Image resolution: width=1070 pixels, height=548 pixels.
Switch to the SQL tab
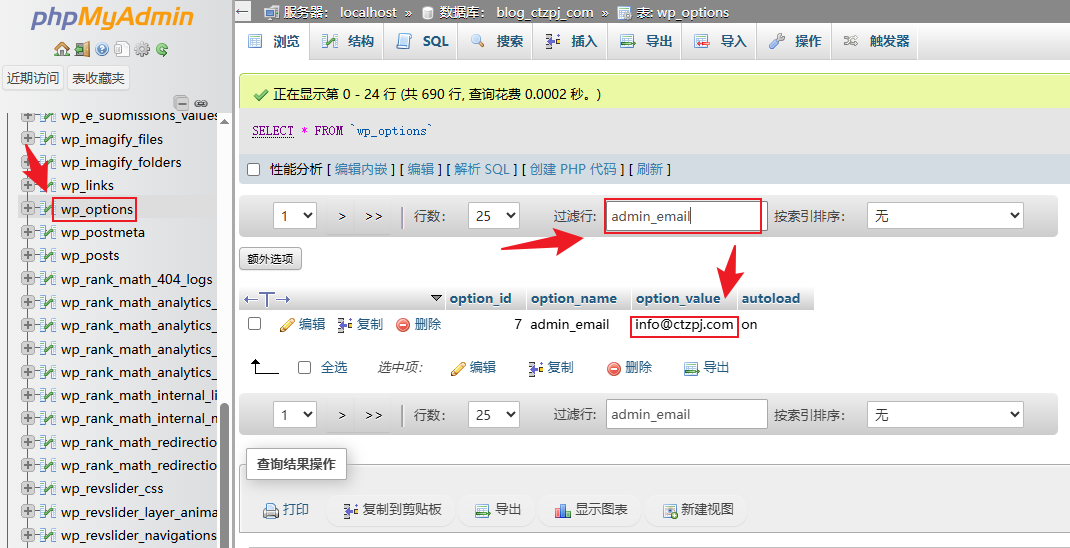(423, 42)
